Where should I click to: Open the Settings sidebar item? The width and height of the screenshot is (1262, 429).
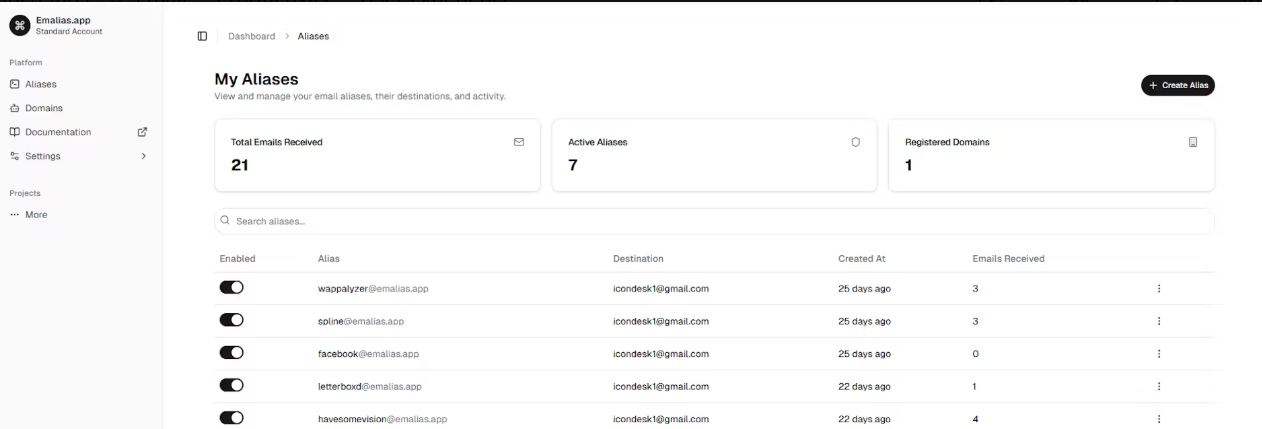pos(79,156)
